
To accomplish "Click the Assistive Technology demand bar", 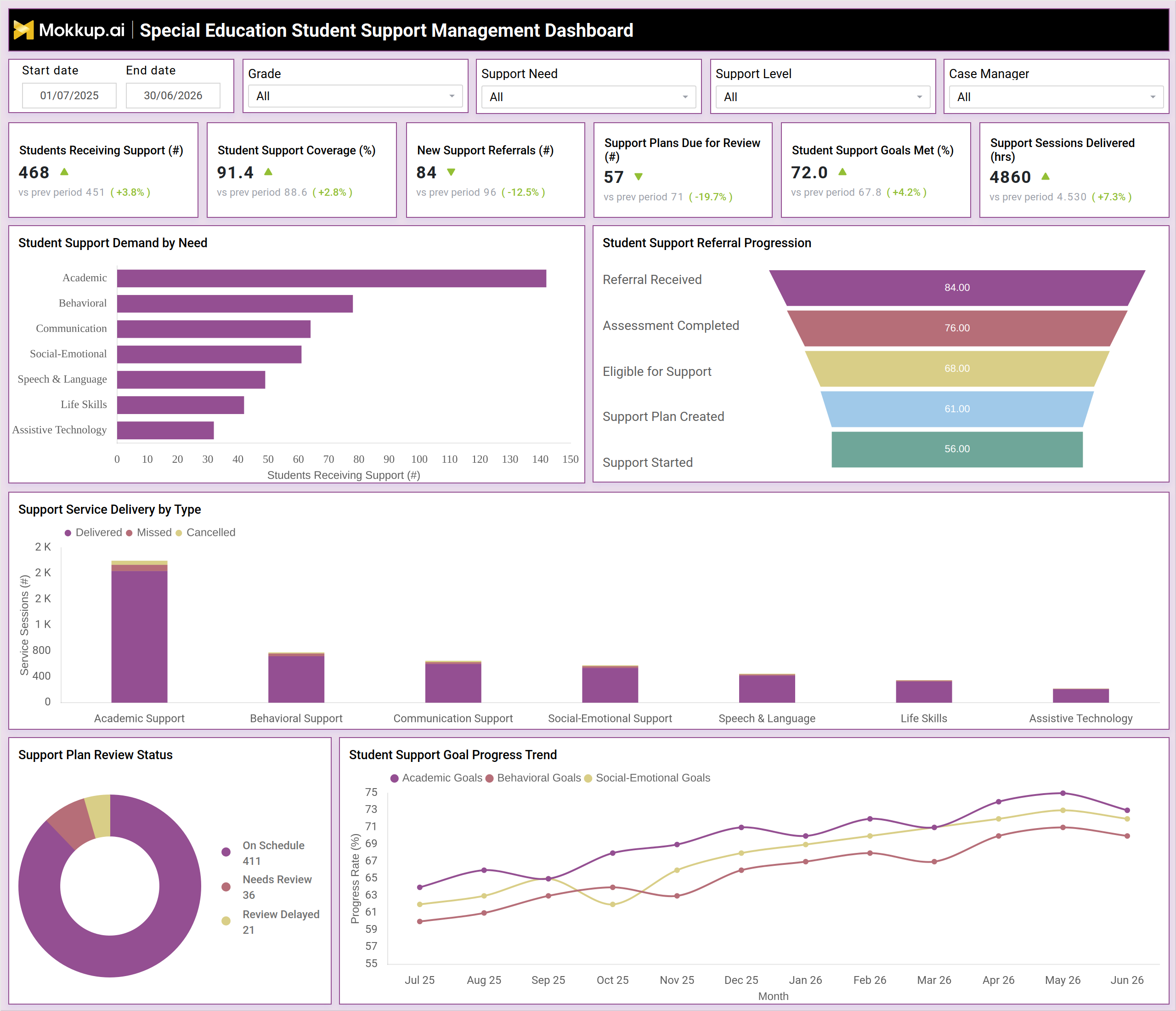I will click(166, 430).
